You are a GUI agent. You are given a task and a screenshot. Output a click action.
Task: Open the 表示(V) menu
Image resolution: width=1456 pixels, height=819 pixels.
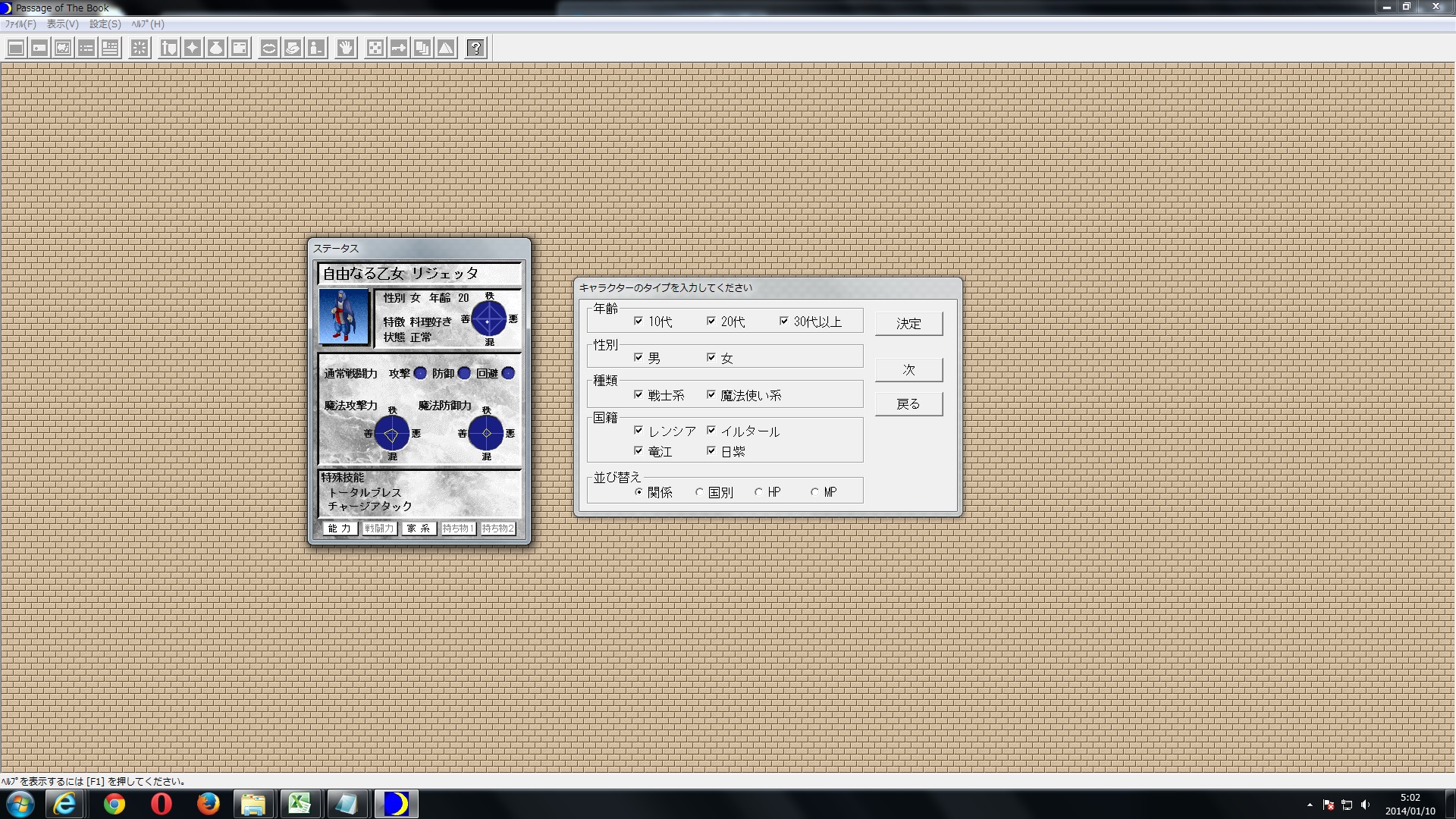(62, 24)
